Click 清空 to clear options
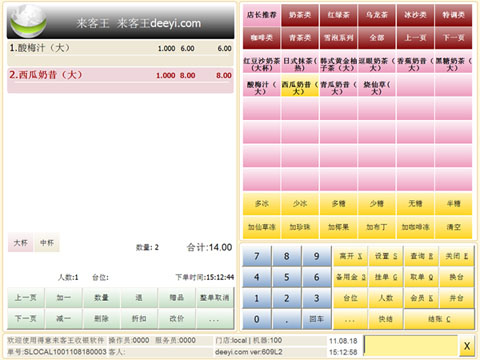The height and width of the screenshot is (360, 480). tap(453, 227)
